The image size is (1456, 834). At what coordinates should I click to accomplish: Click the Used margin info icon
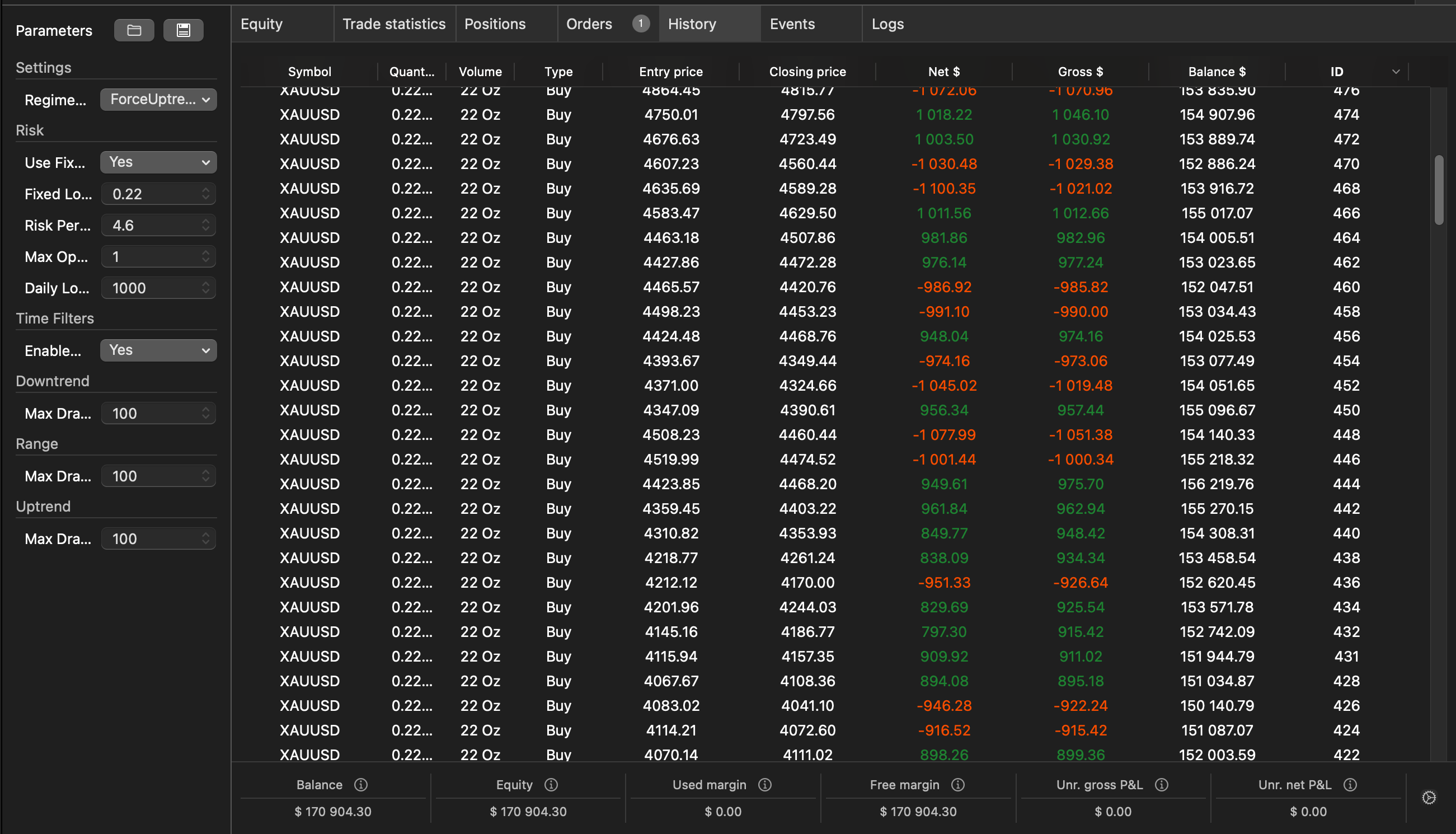coord(765,785)
